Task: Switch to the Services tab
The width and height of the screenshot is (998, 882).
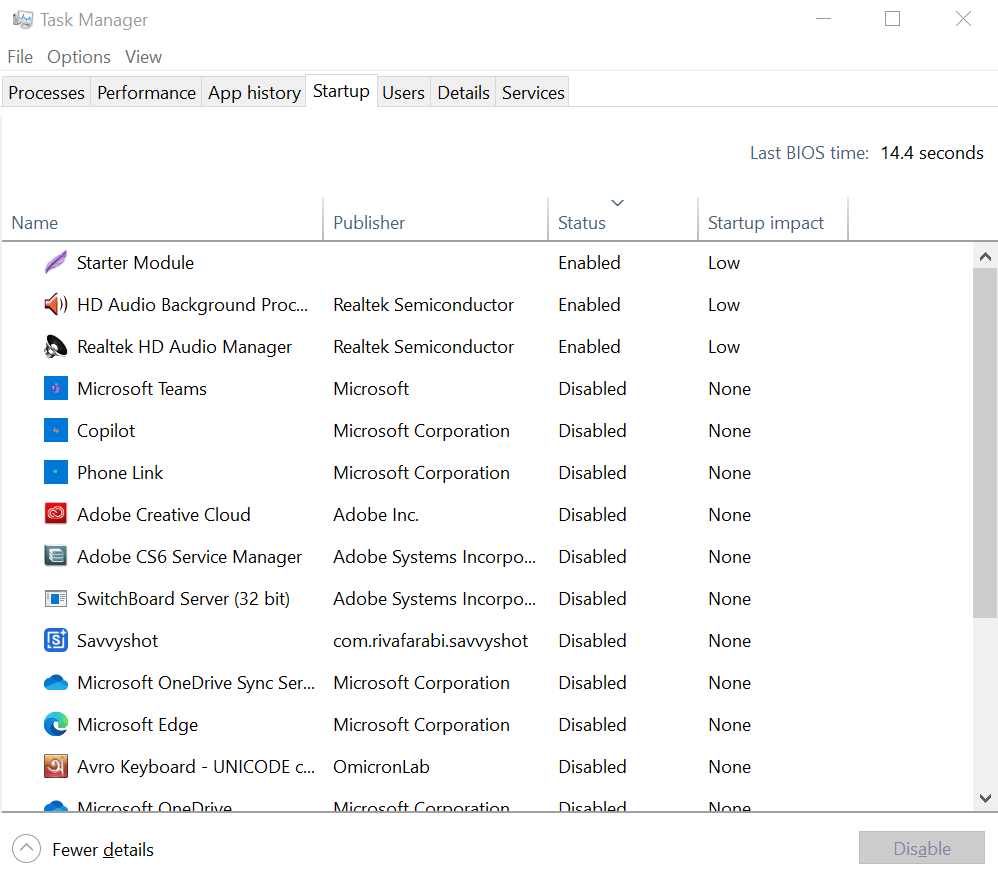Action: point(533,93)
